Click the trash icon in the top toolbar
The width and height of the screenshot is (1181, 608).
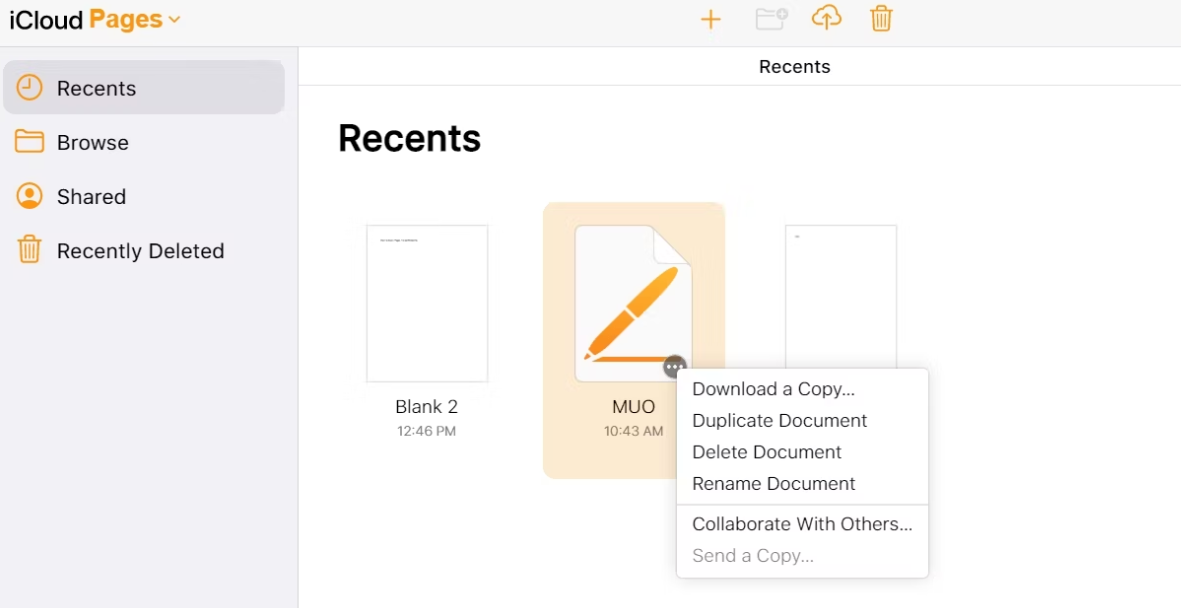tap(881, 18)
